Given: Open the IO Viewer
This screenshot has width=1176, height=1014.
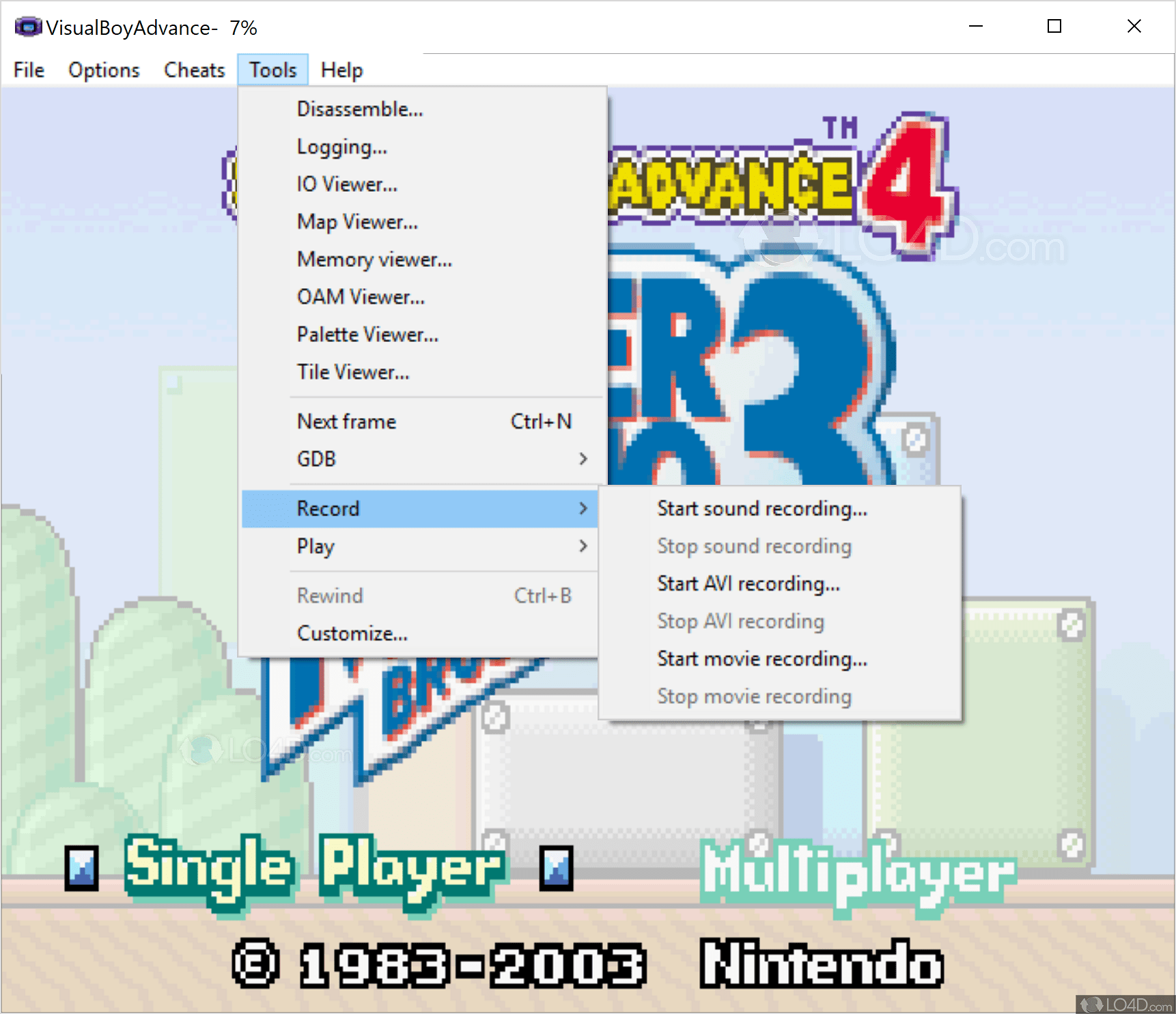Looking at the screenshot, I should click(x=347, y=184).
